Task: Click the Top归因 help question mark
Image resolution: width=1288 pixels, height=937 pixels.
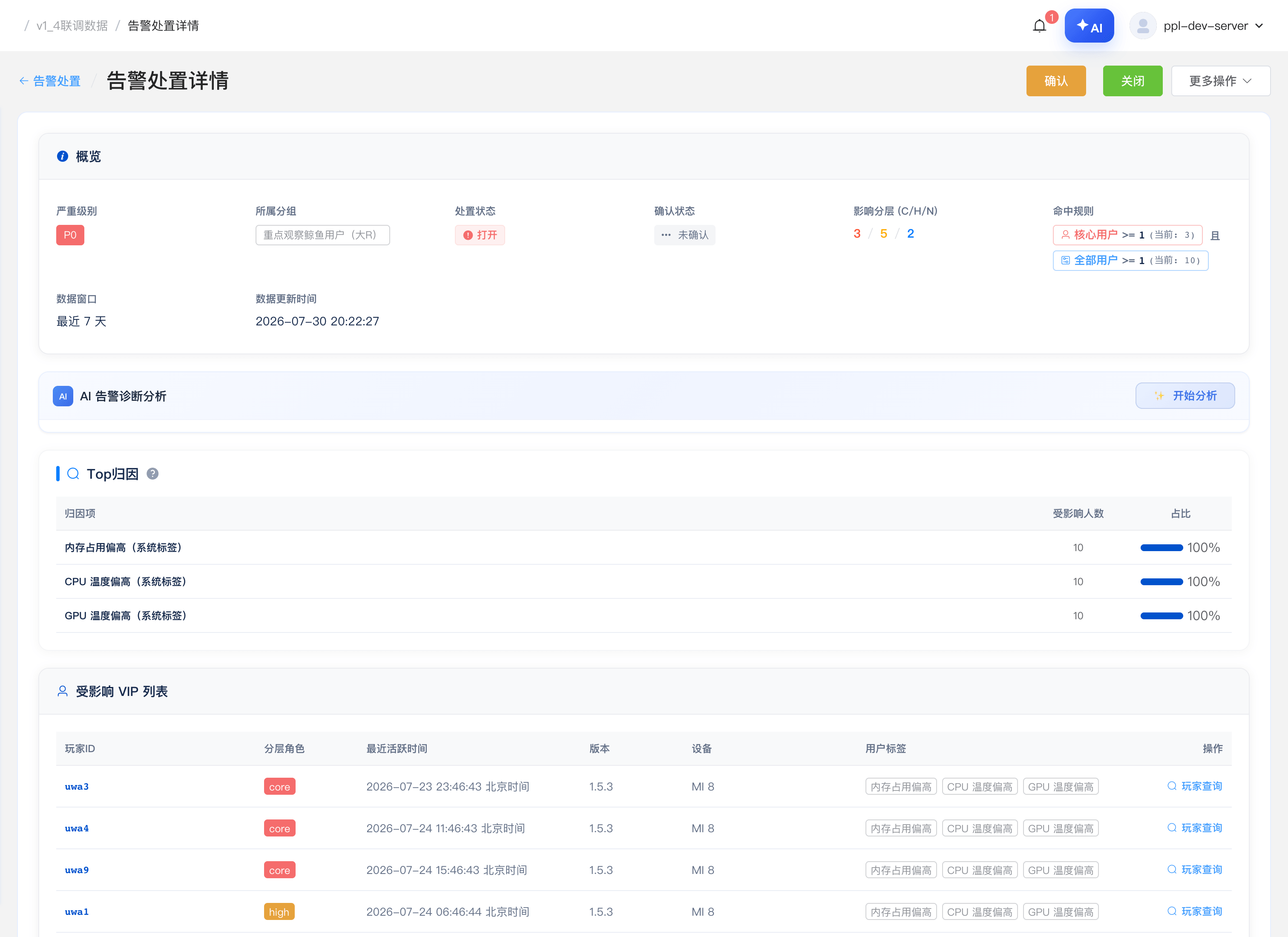Action: point(152,474)
